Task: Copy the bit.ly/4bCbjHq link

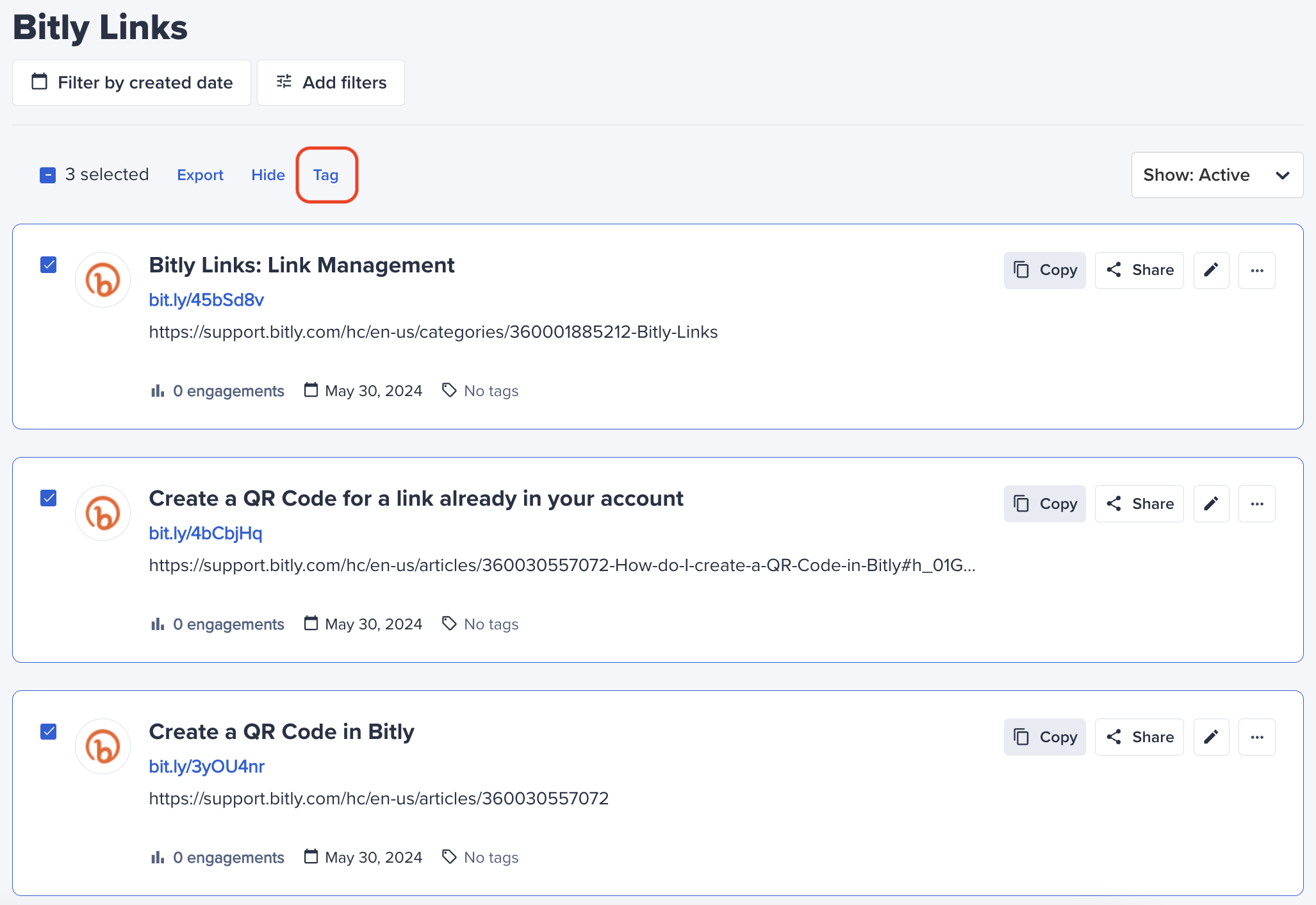Action: click(x=1045, y=504)
